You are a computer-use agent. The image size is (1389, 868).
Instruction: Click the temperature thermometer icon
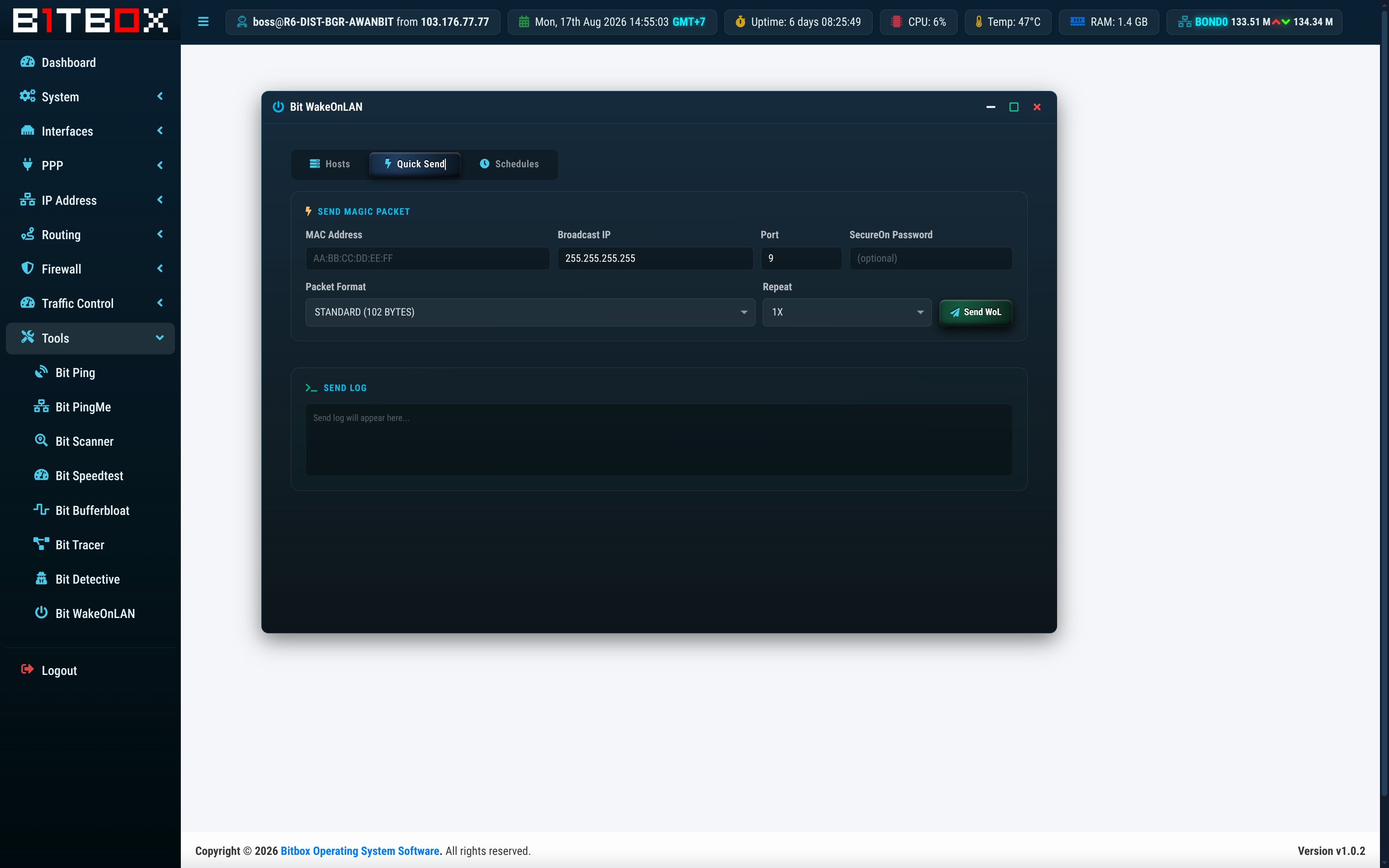point(978,22)
